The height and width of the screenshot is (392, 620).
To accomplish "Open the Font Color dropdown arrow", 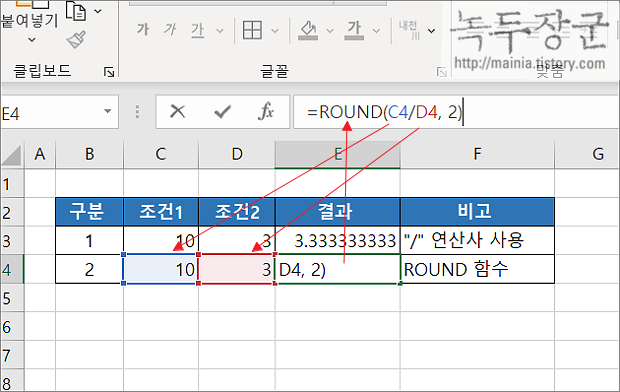I will click(x=376, y=31).
